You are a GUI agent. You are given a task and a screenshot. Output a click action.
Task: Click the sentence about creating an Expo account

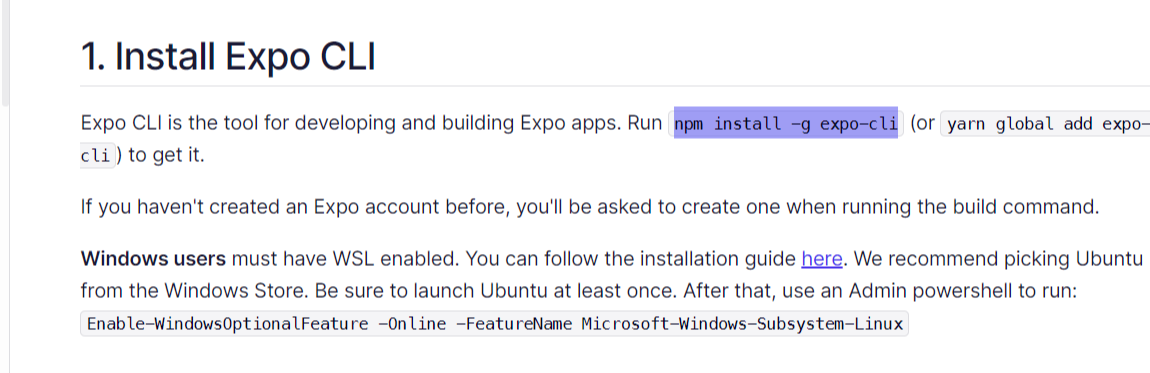(590, 207)
